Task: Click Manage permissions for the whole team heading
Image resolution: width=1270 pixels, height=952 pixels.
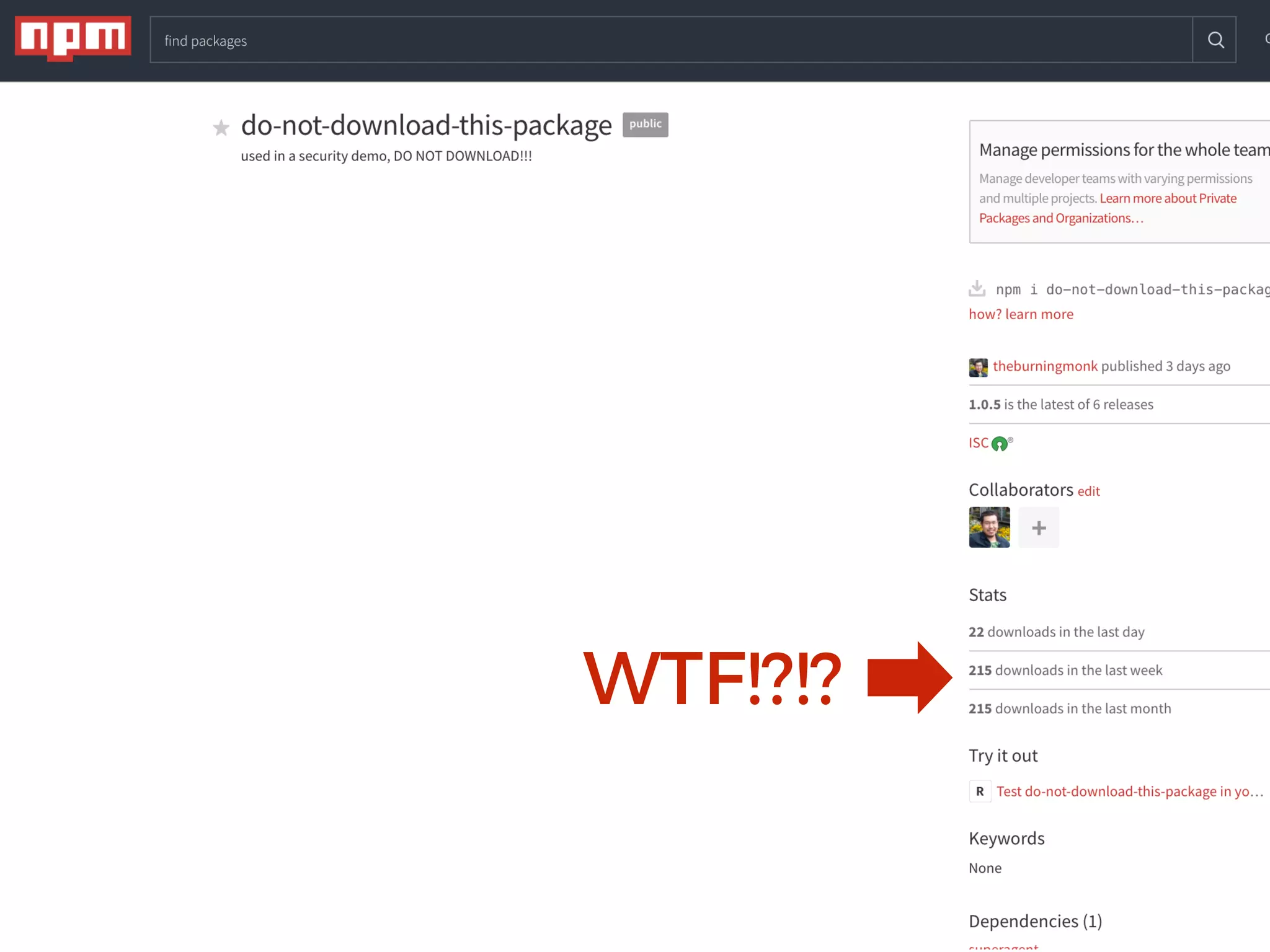Action: coord(1124,150)
